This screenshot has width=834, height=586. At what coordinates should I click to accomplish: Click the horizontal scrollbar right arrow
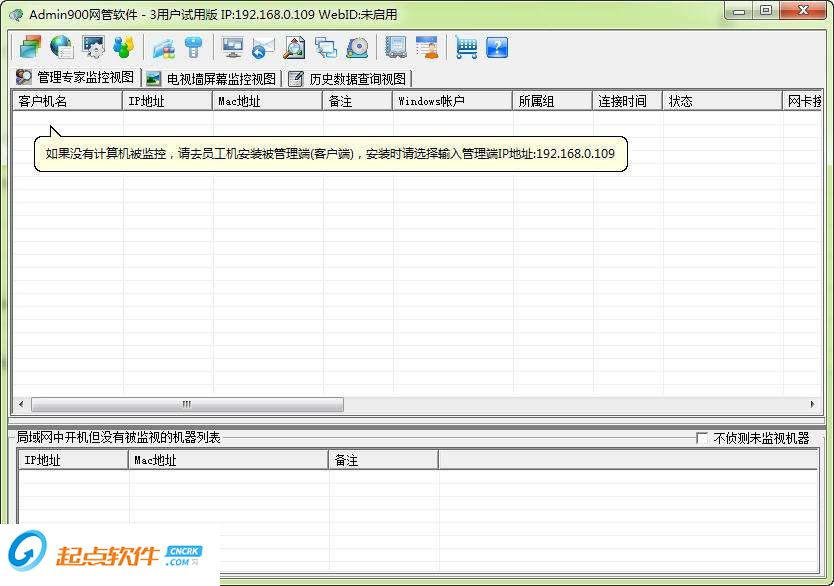(x=812, y=404)
